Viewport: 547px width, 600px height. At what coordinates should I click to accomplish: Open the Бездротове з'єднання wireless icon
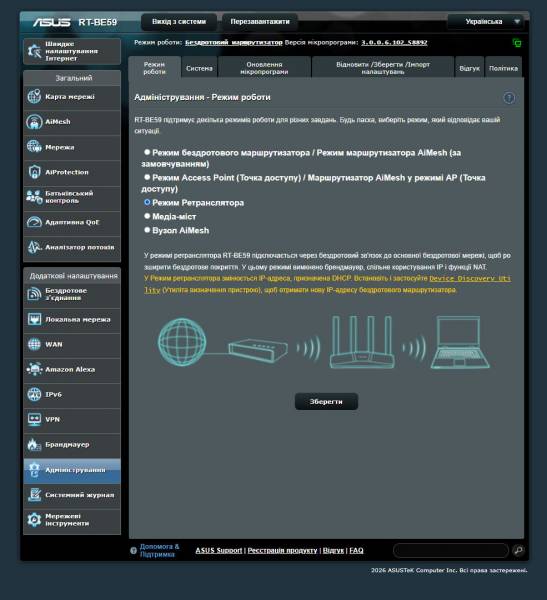point(34,294)
